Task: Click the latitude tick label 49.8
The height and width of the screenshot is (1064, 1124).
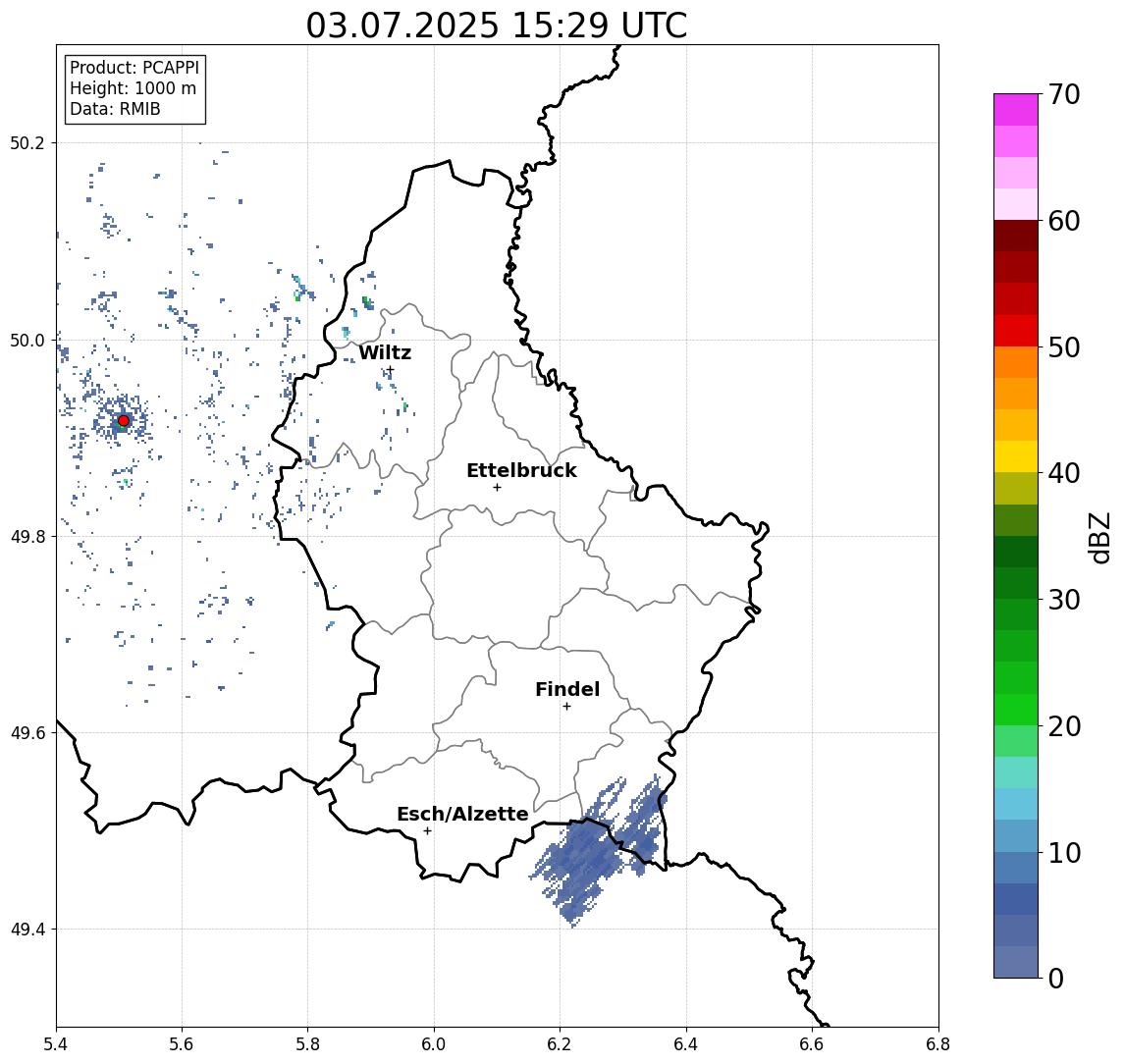Action: click(27, 536)
